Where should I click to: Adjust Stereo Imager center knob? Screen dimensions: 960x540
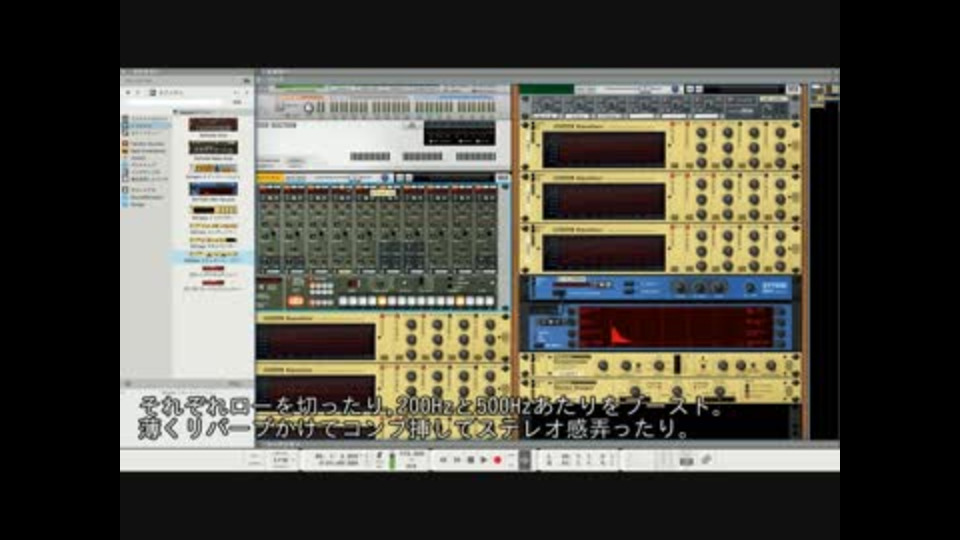[x=677, y=392]
